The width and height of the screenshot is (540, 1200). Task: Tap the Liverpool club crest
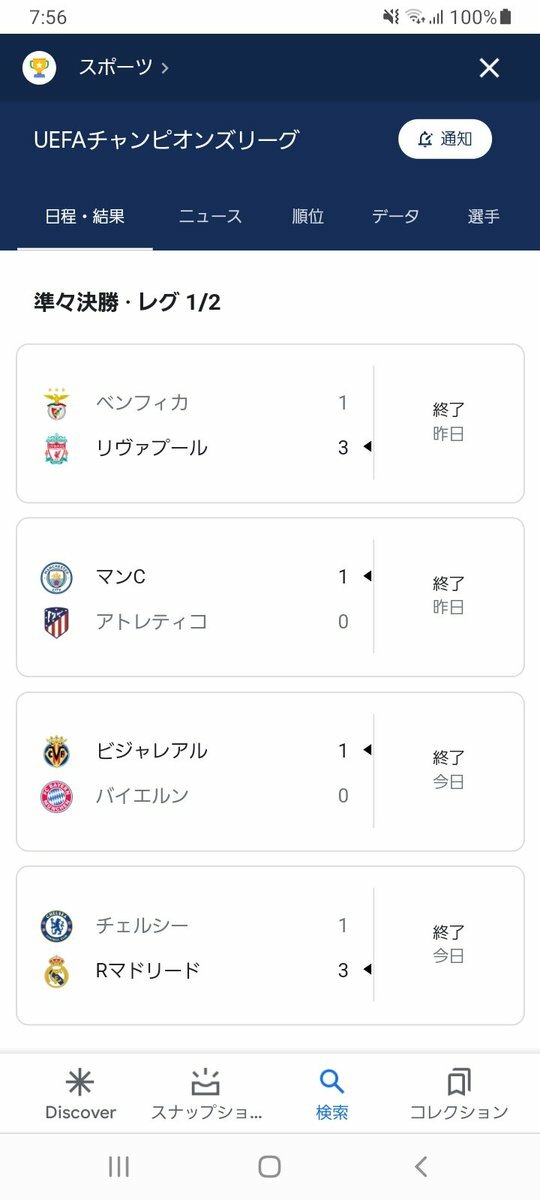[x=56, y=448]
